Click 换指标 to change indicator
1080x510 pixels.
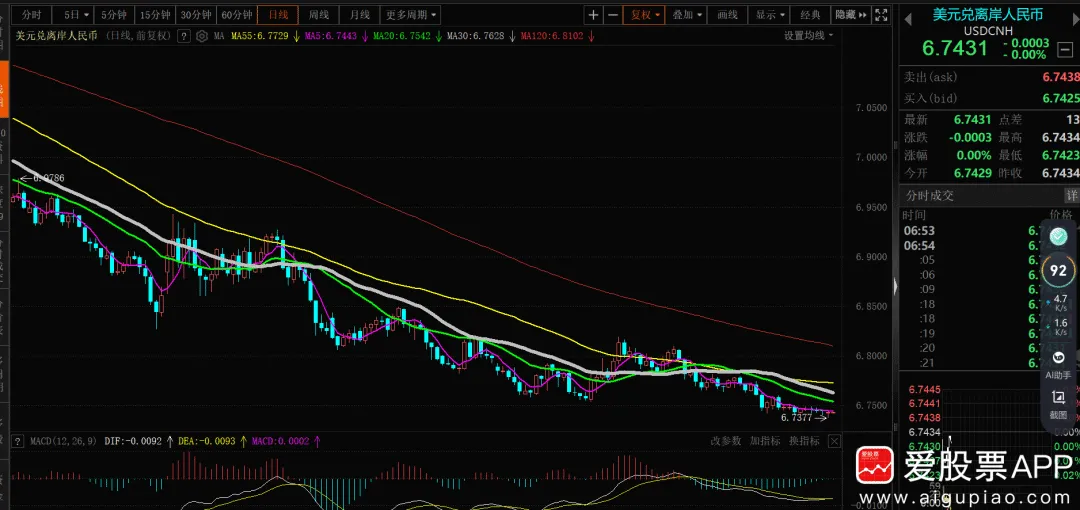804,441
